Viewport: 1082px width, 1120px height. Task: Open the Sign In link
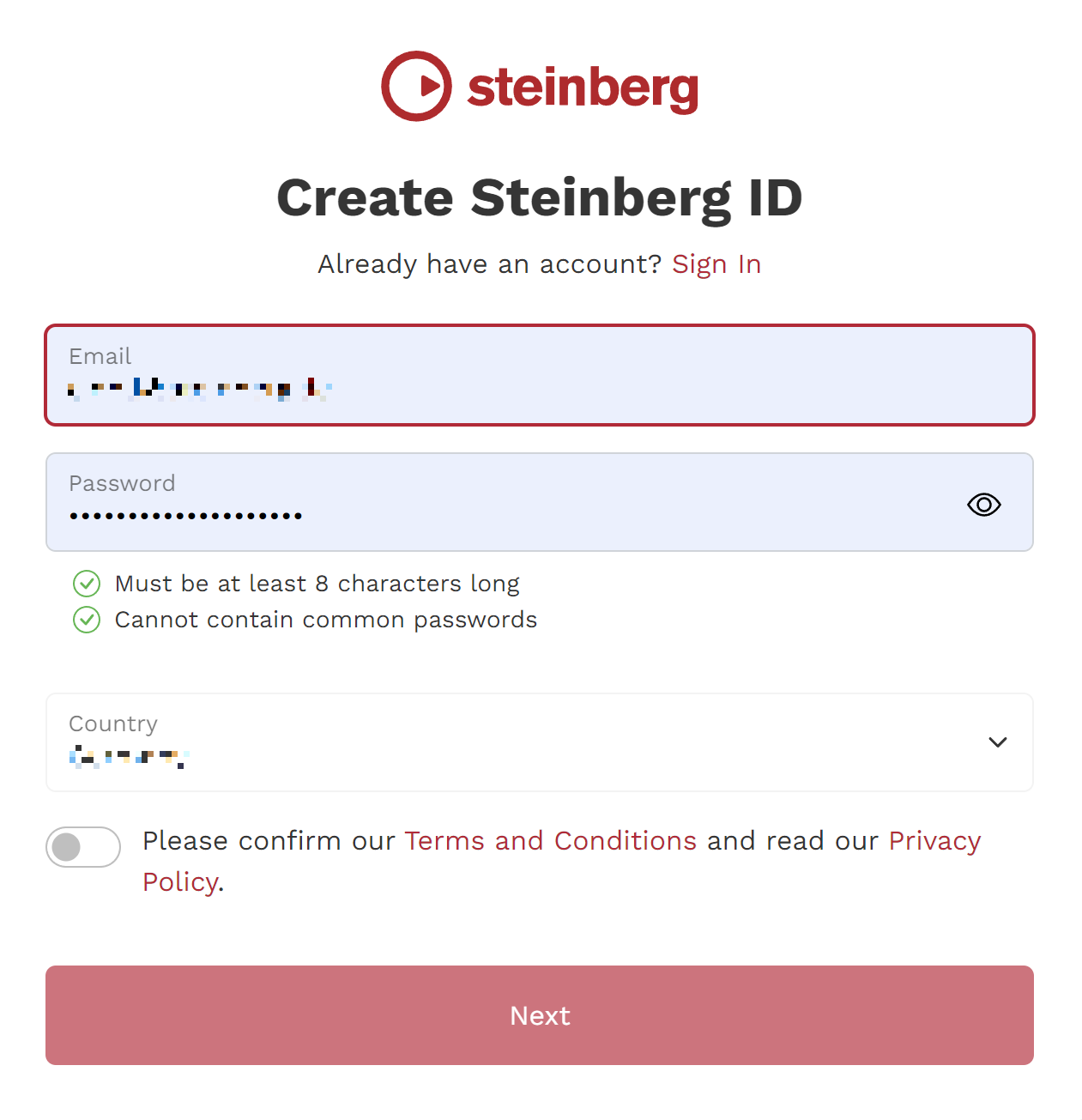click(x=716, y=264)
